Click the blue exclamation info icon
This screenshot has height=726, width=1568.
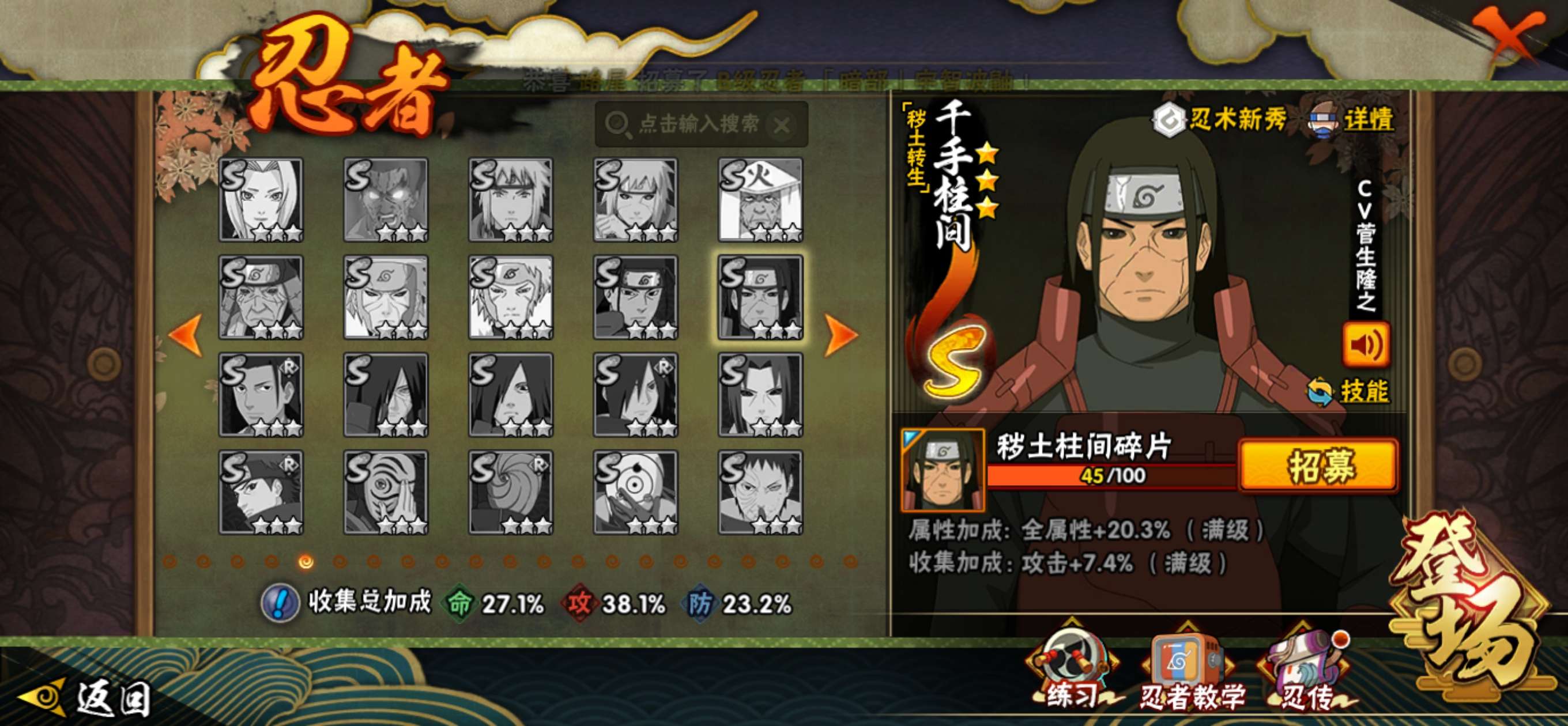tap(280, 603)
